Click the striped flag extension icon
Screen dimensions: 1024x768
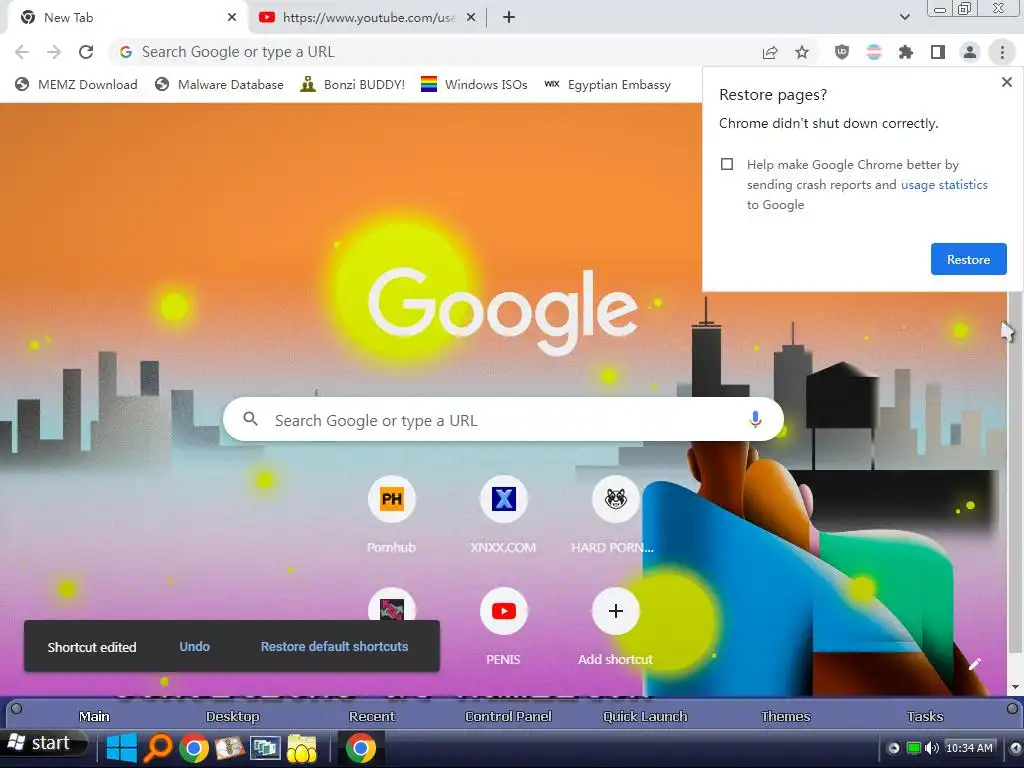tap(874, 52)
